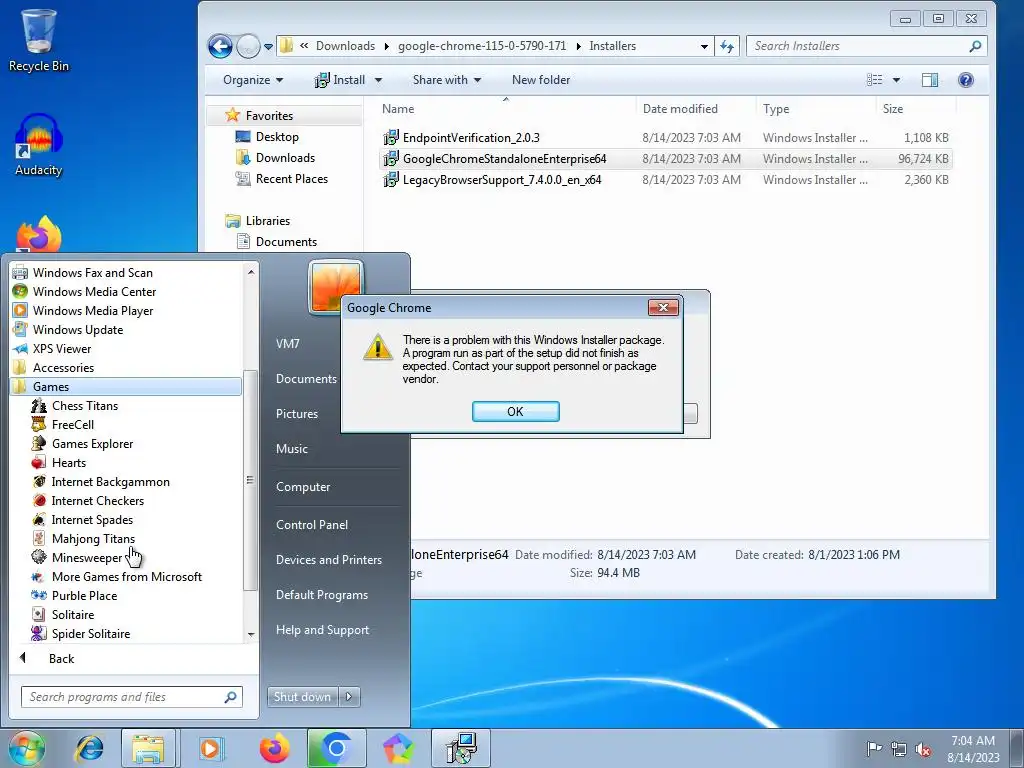Open More Games from Microsoft
Viewport: 1024px width, 768px height.
tap(127, 577)
